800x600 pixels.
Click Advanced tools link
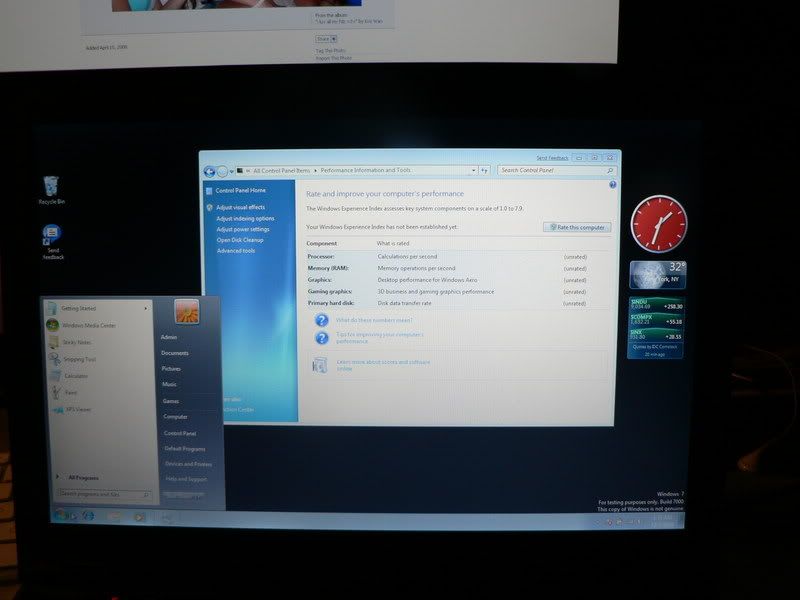pyautogui.click(x=236, y=251)
